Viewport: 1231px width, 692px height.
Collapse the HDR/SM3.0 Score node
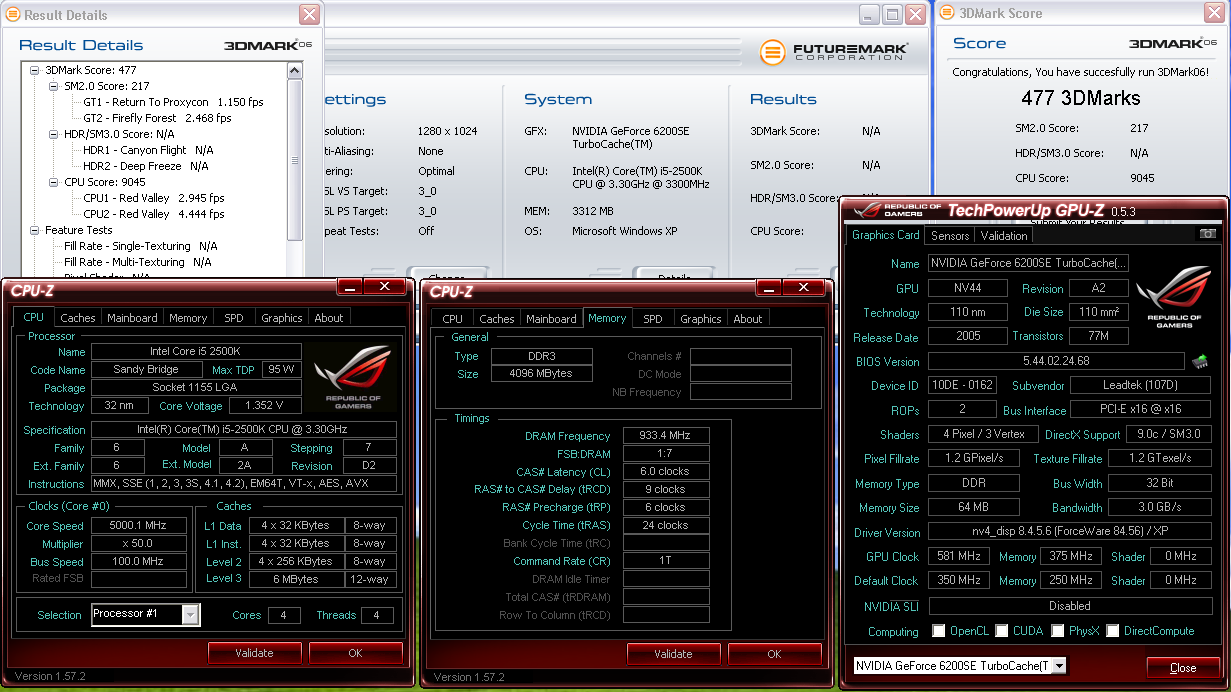click(x=54, y=134)
